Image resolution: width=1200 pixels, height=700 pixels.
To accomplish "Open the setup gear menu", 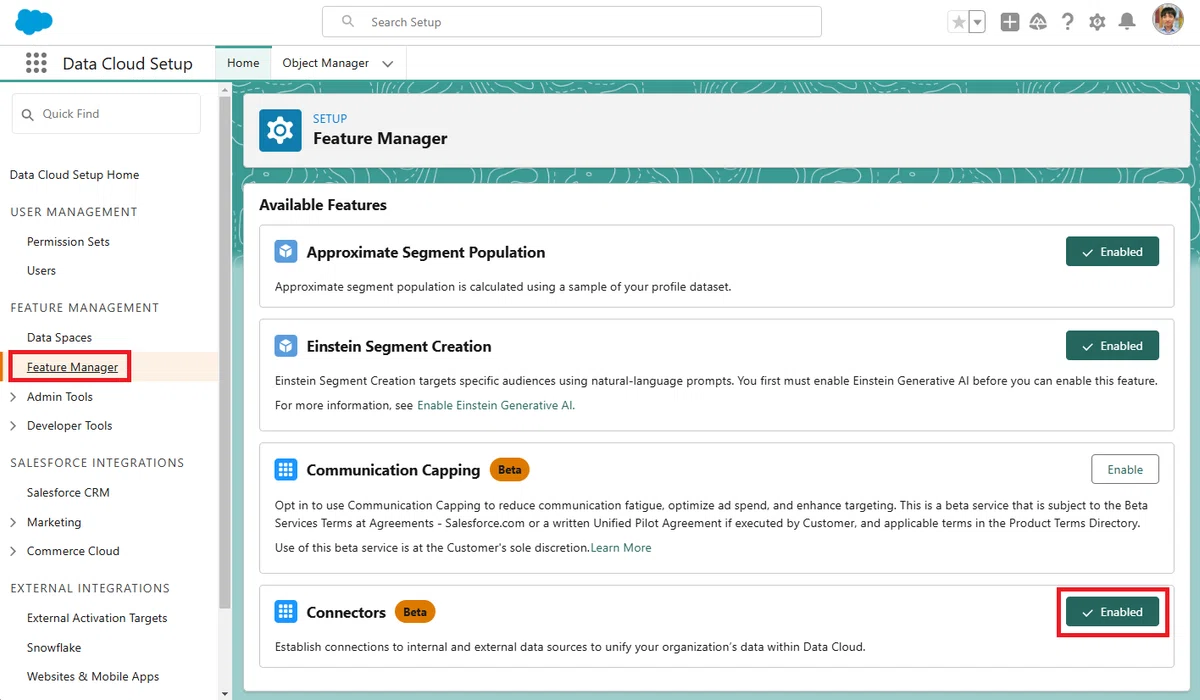I will [1097, 22].
